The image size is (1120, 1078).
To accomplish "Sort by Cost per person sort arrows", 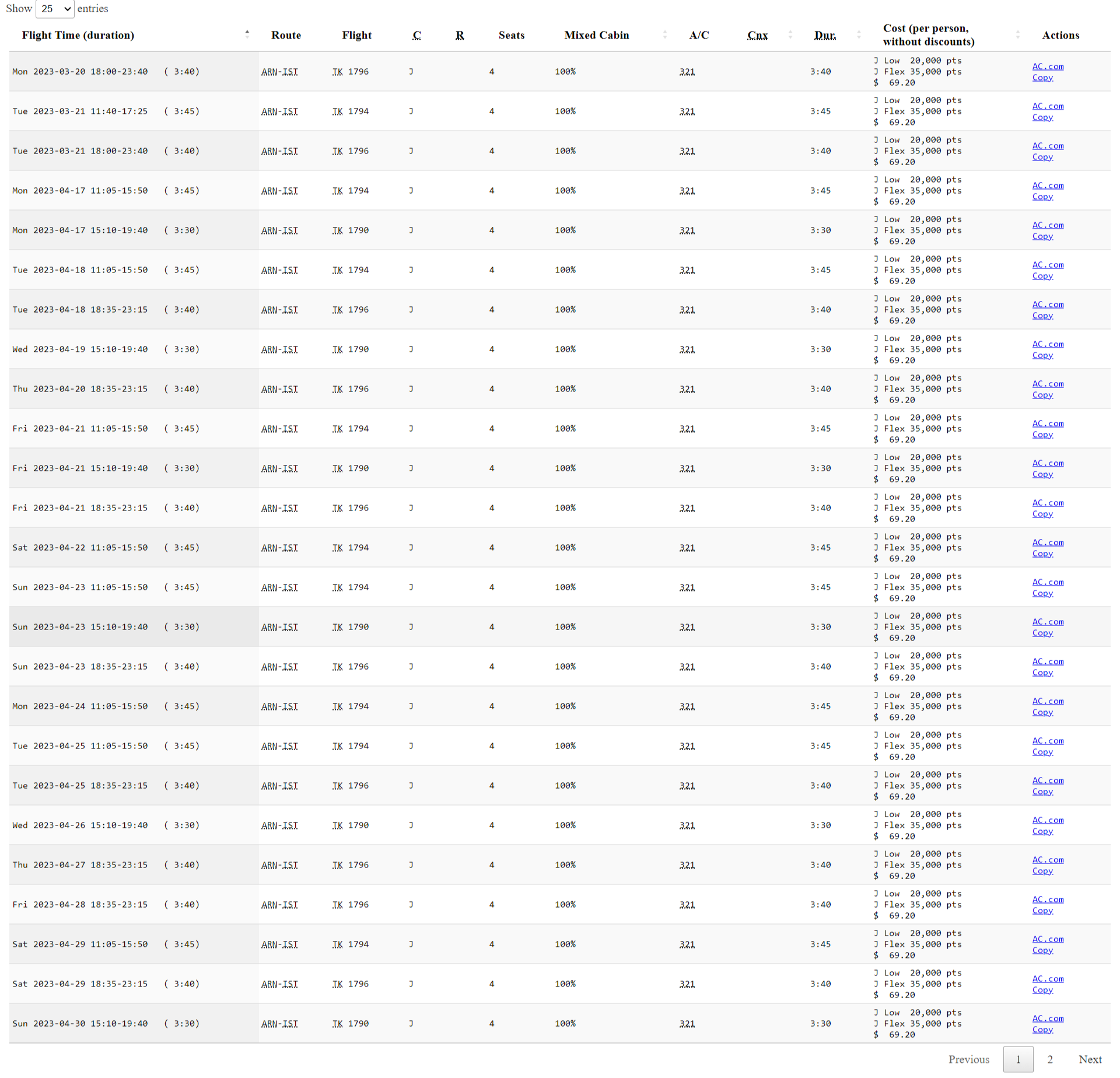I will pos(1019,35).
